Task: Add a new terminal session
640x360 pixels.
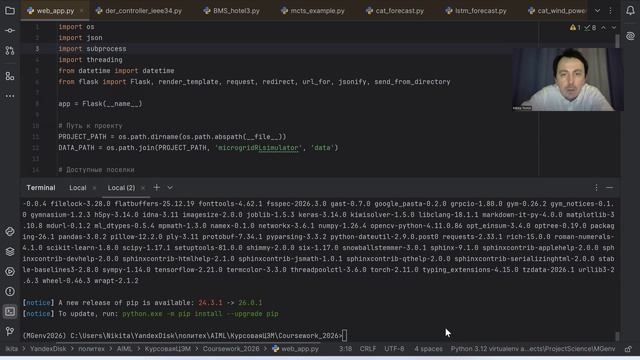Action: pos(156,188)
